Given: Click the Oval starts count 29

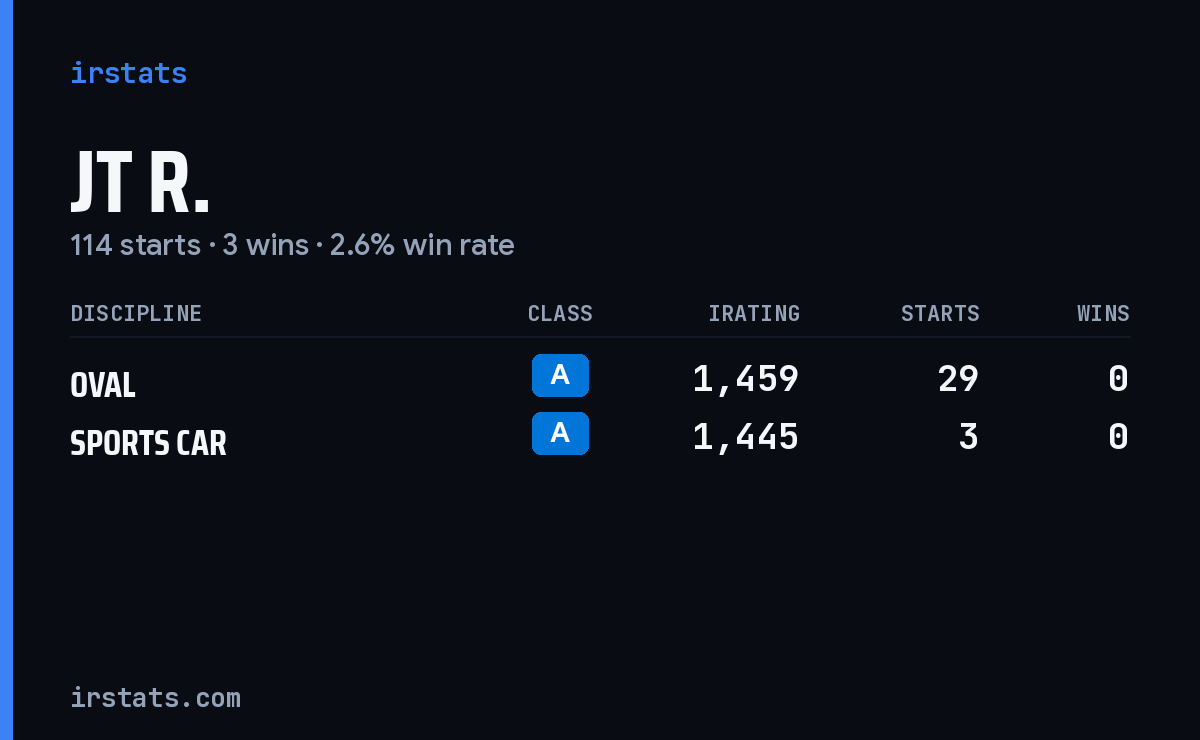Looking at the screenshot, I should point(958,379).
